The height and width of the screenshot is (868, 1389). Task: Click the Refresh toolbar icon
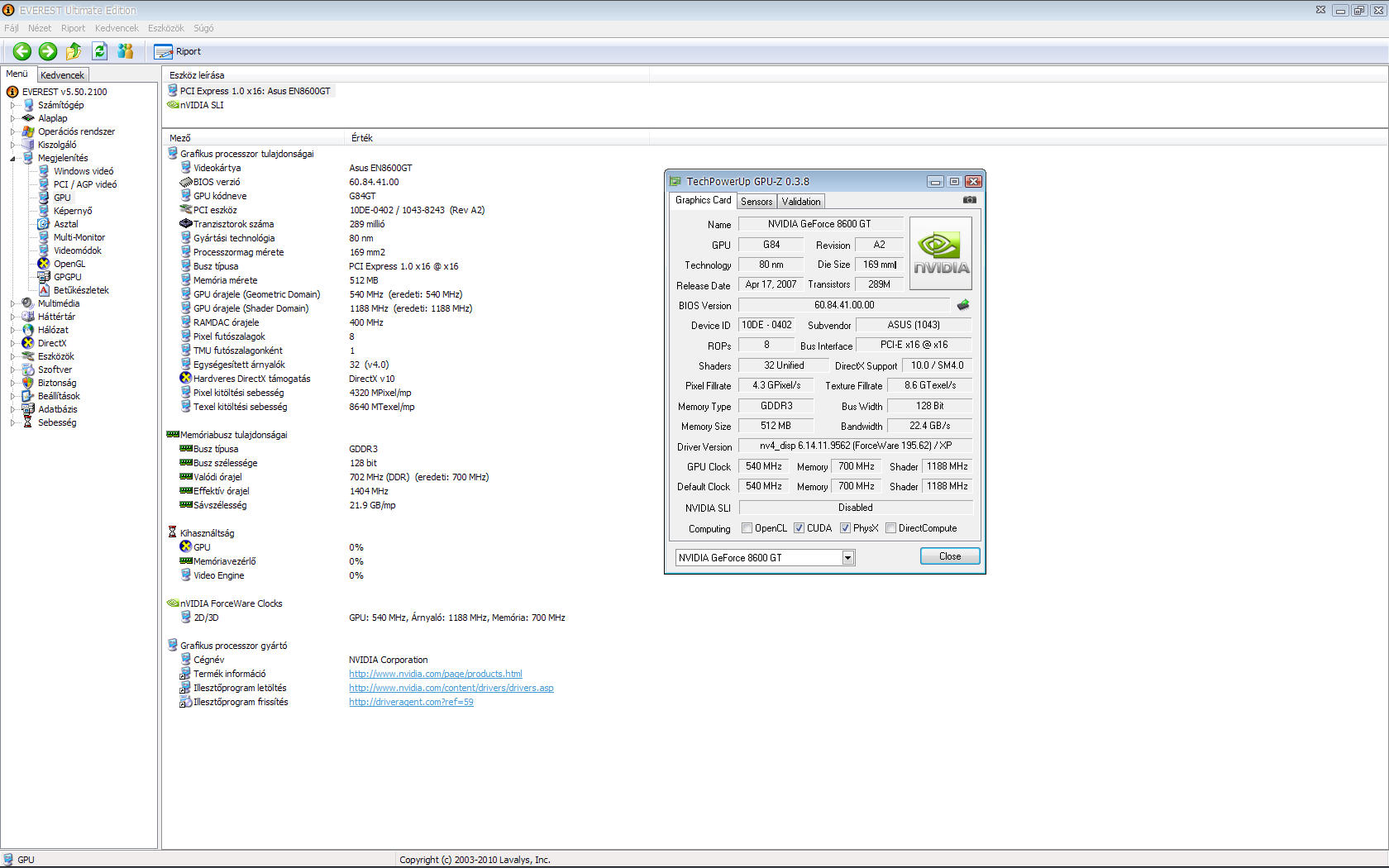pos(99,51)
